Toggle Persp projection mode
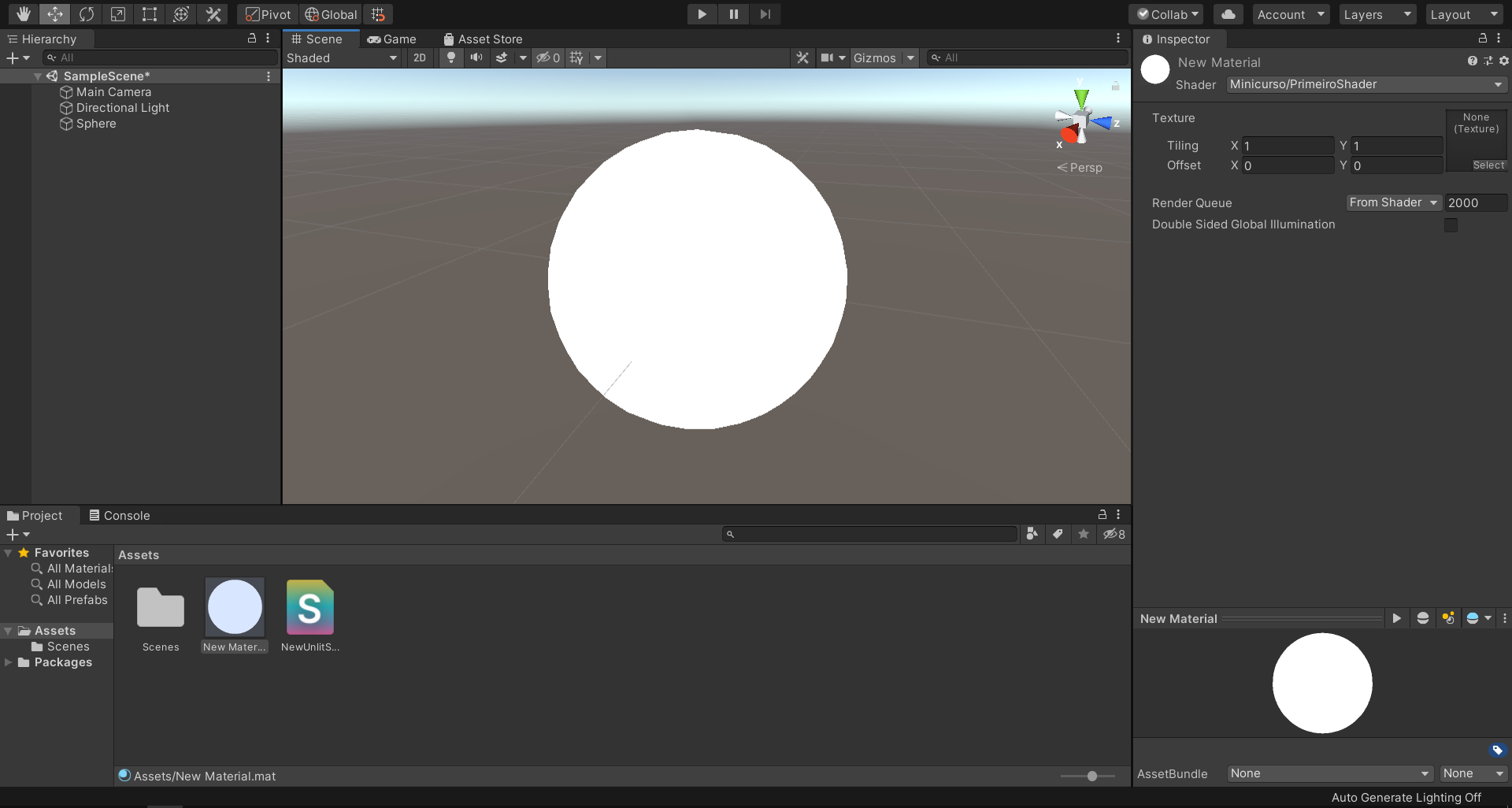Viewport: 1512px width, 808px height. (x=1080, y=168)
